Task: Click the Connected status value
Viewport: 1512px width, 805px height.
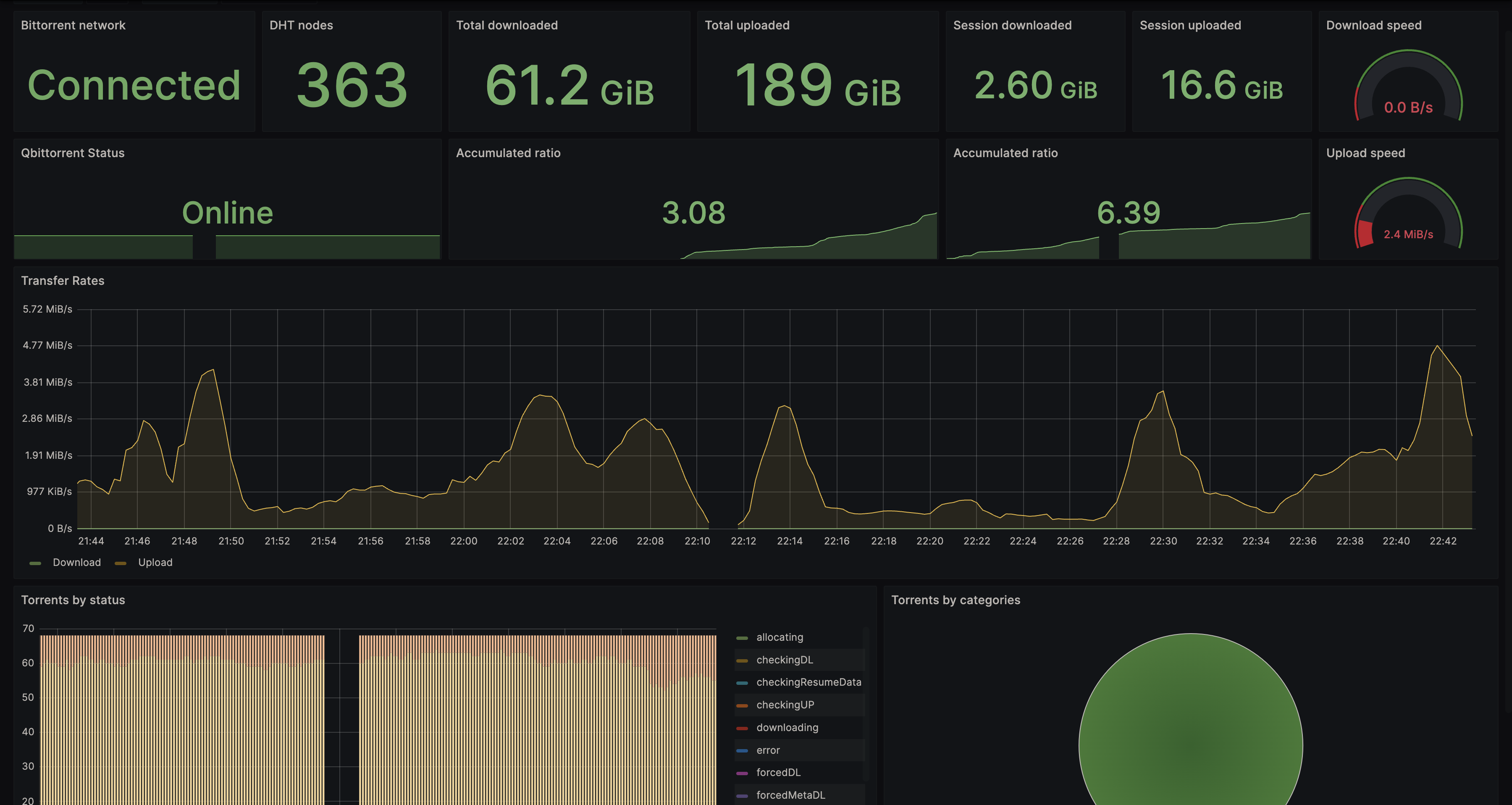Action: tap(134, 85)
